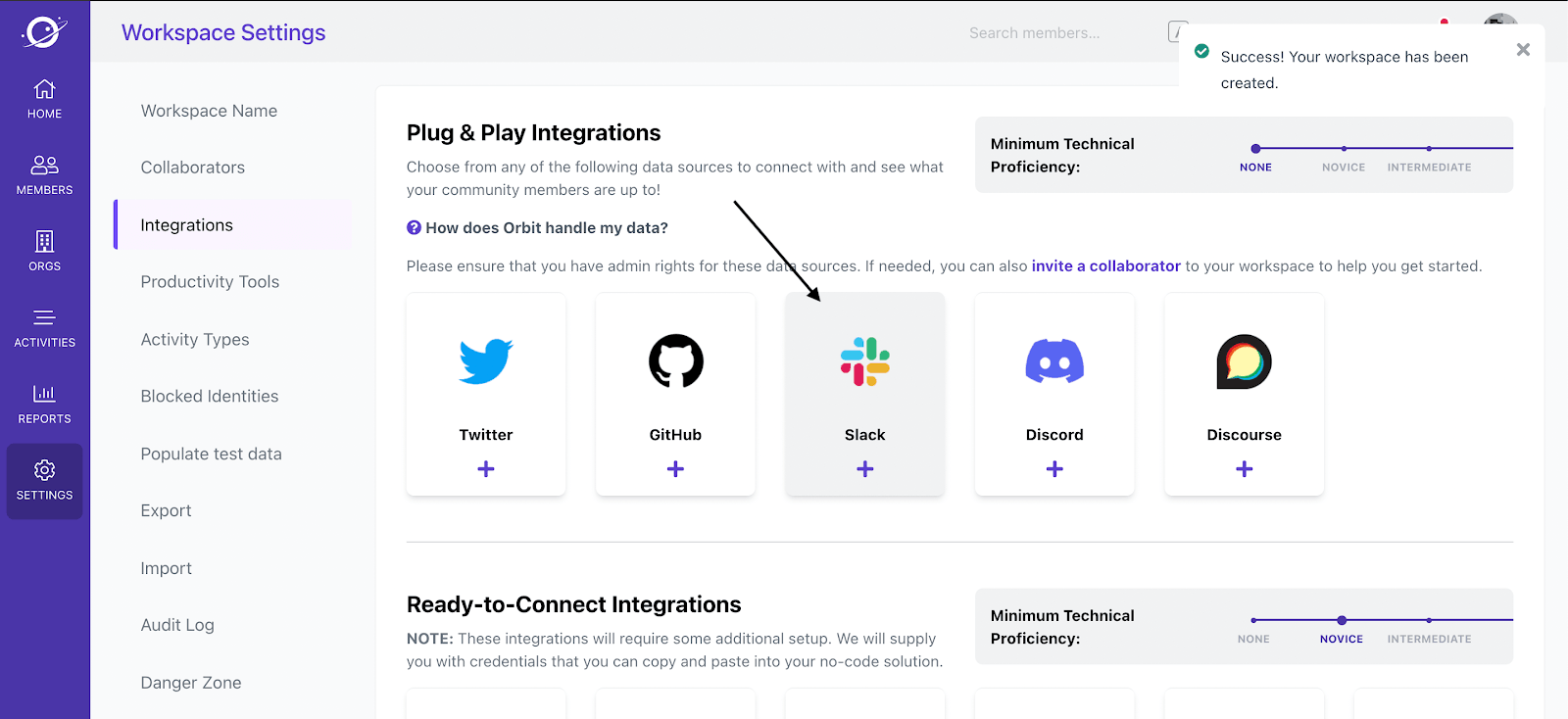Open the Reports chart icon

tap(44, 394)
